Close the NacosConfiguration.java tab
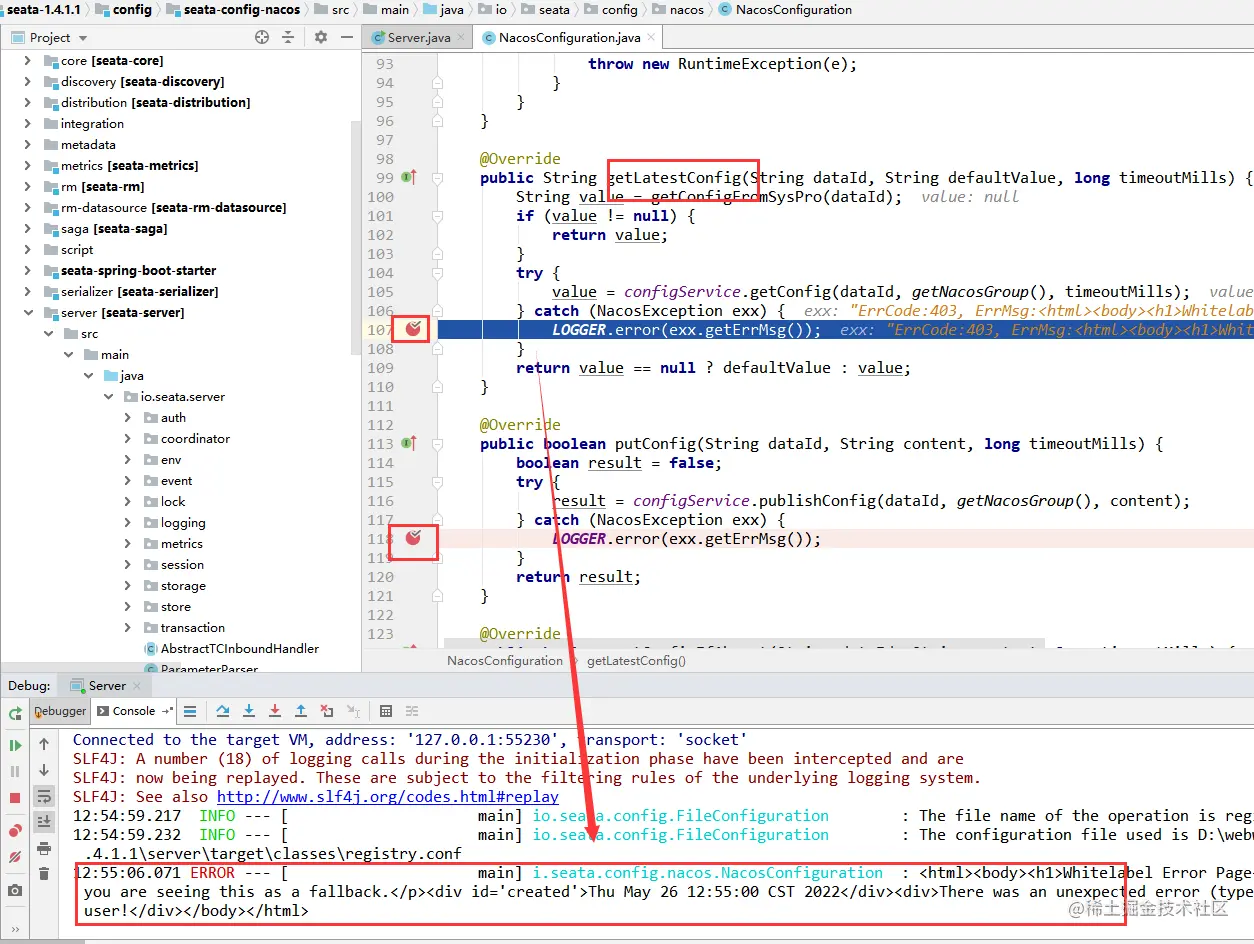The width and height of the screenshot is (1254, 944). click(652, 38)
